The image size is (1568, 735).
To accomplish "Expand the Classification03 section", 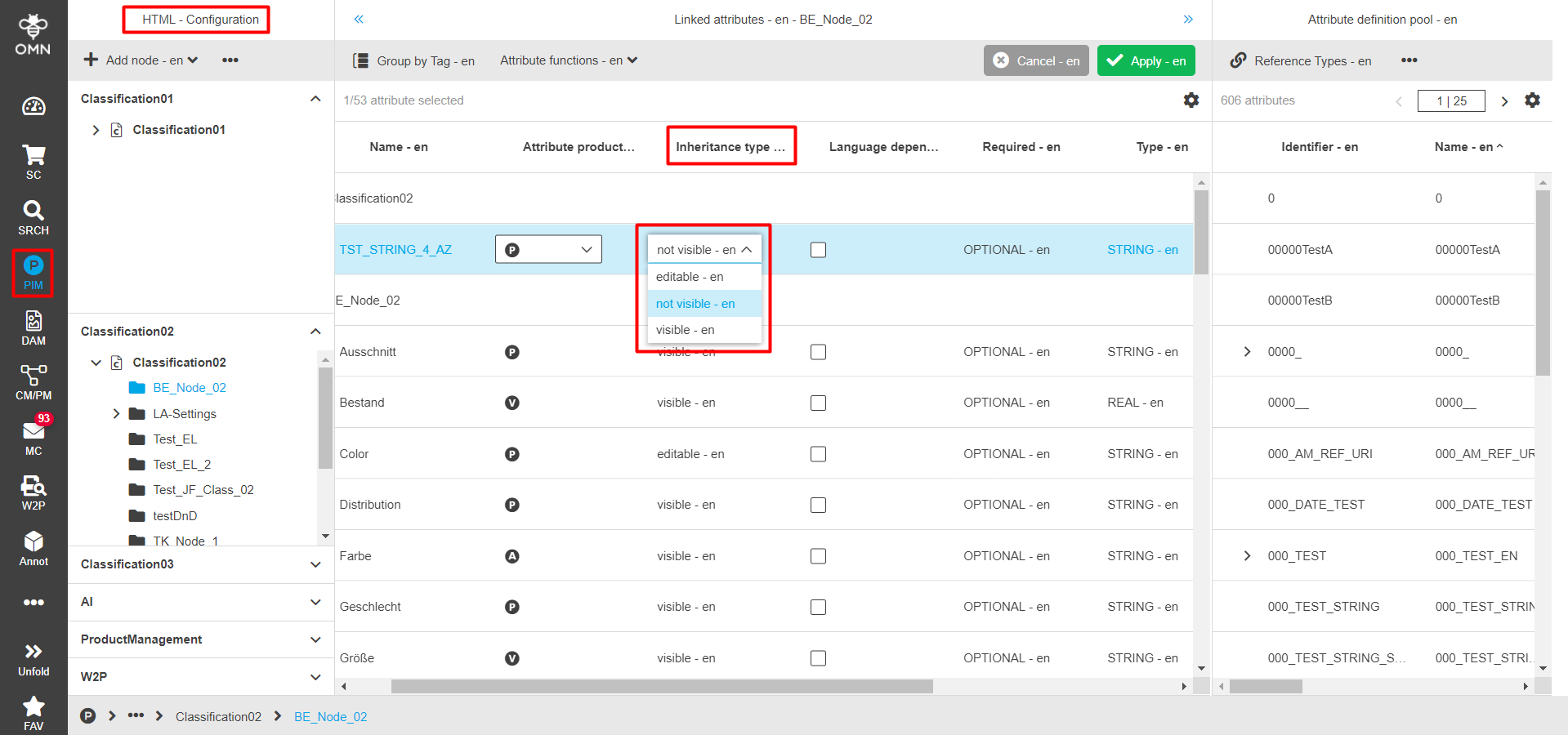I will (315, 564).
